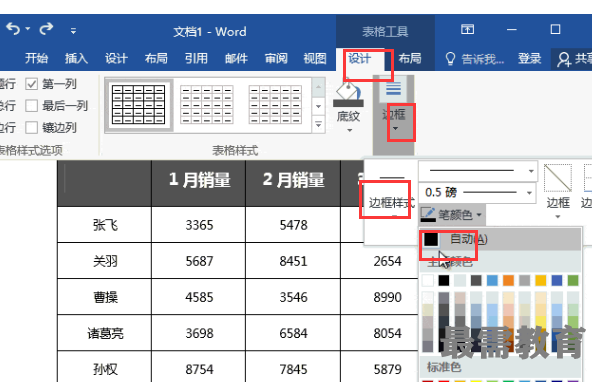Click the cell containing 5478
The width and height of the screenshot is (592, 382).
293,225
